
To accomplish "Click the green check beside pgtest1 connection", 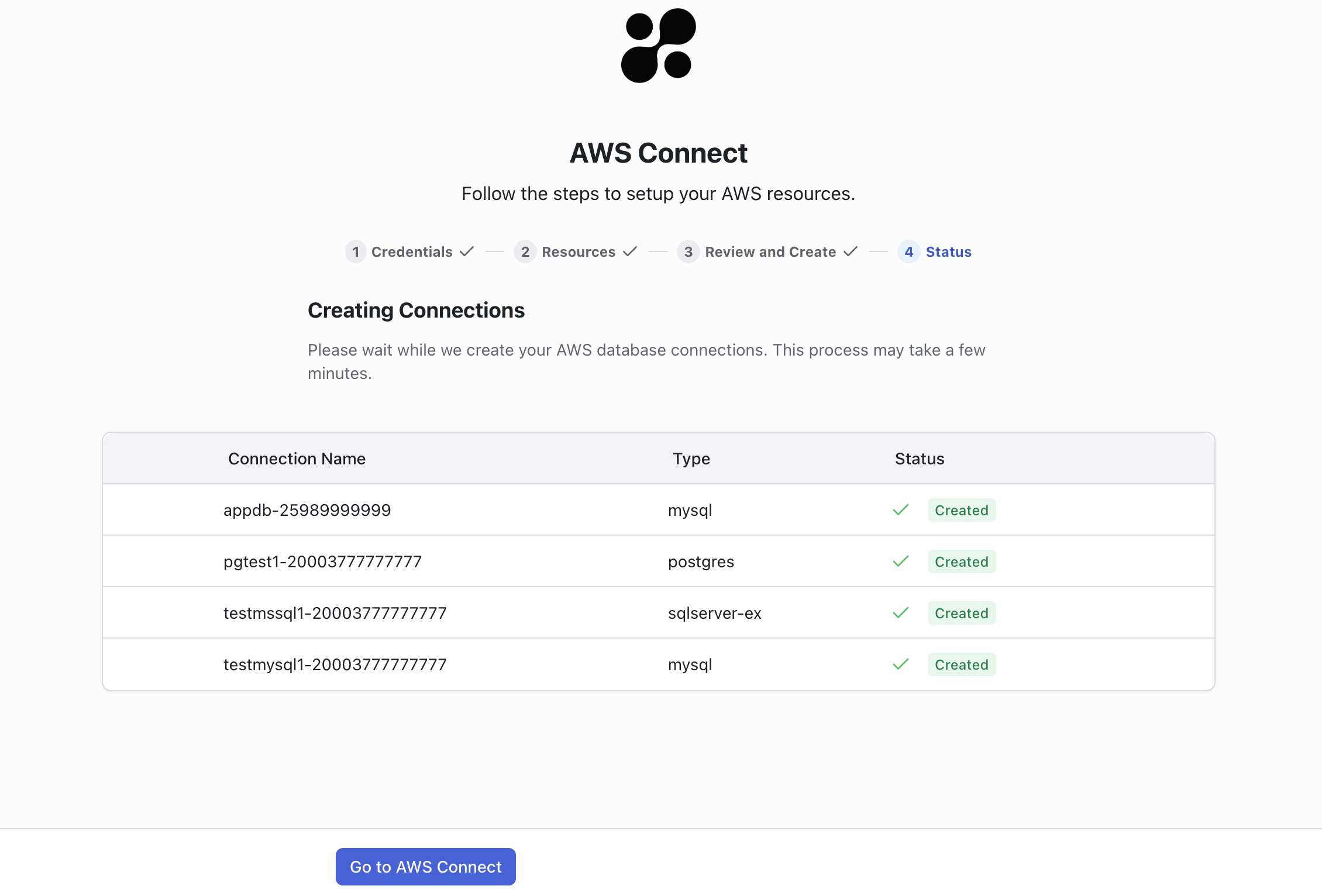I will 900,561.
